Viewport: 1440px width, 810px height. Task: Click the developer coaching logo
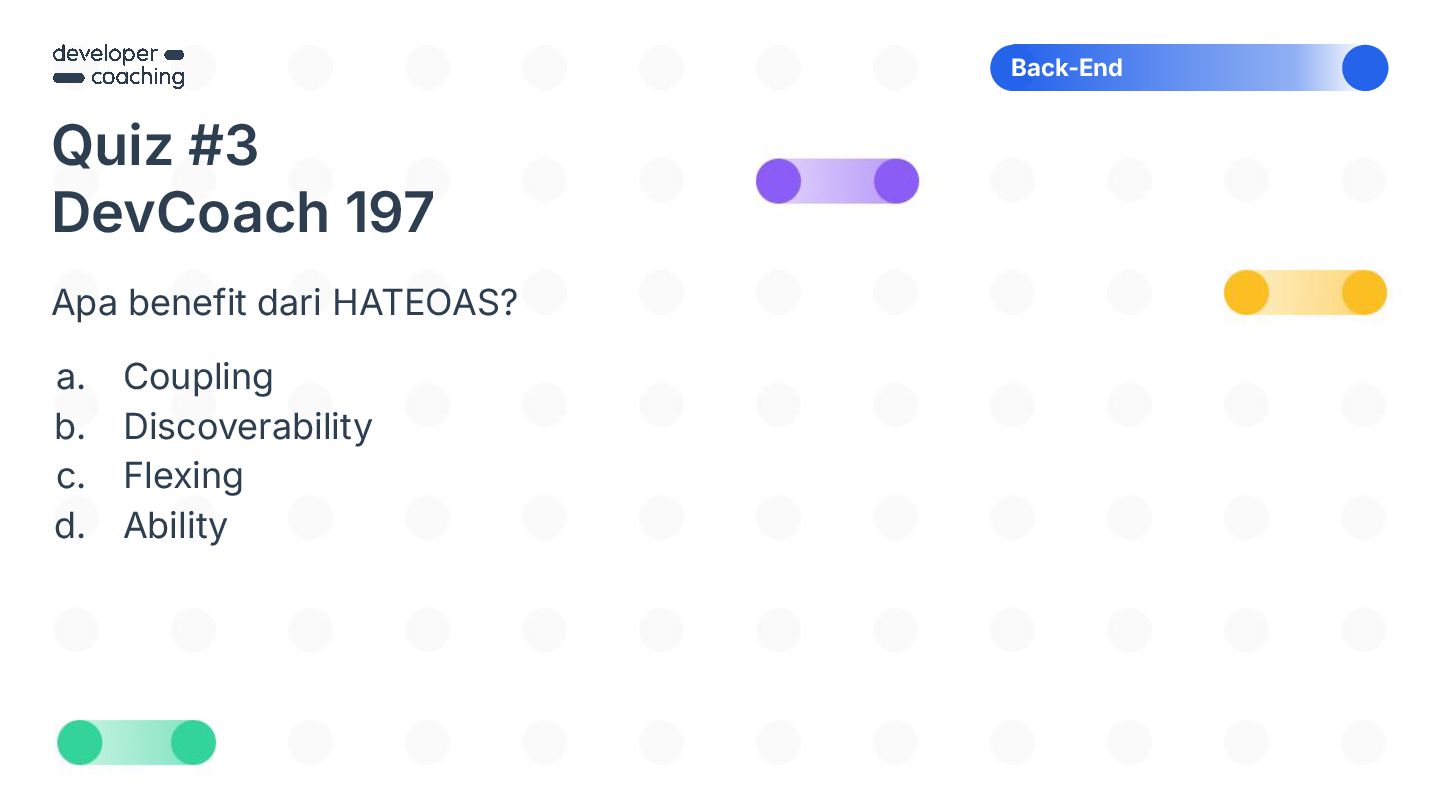[118, 66]
